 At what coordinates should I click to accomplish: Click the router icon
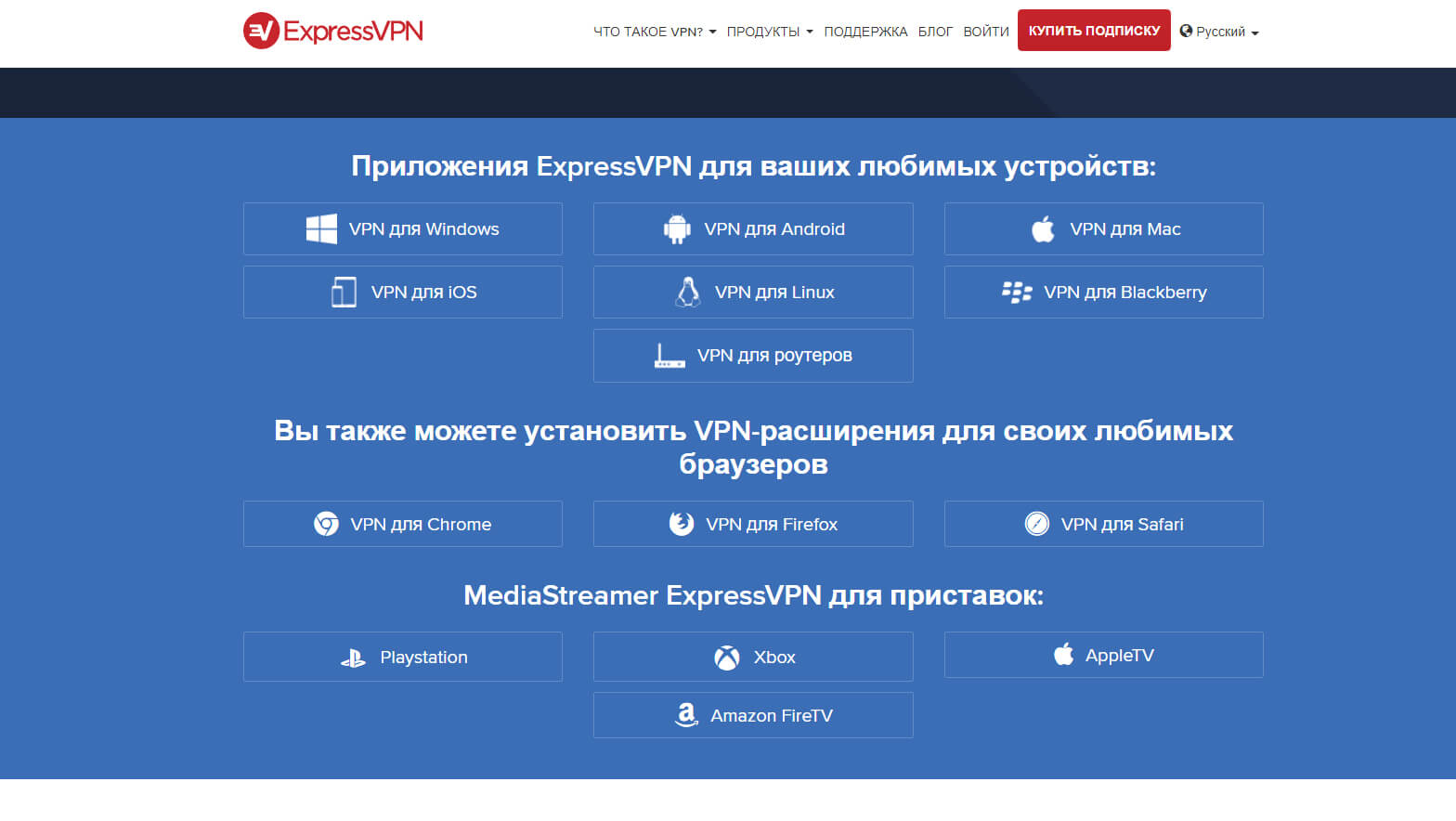pos(669,356)
